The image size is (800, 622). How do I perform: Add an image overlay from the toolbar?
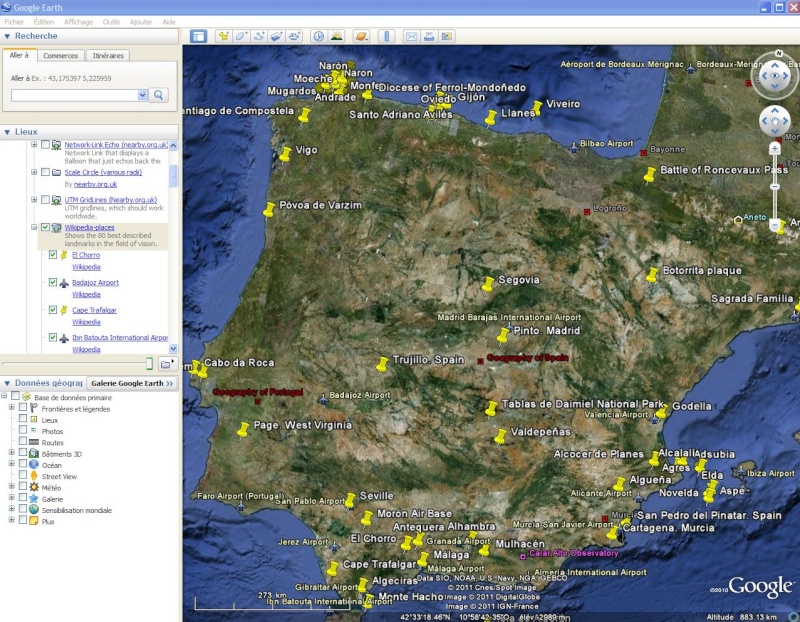pyautogui.click(x=276, y=36)
